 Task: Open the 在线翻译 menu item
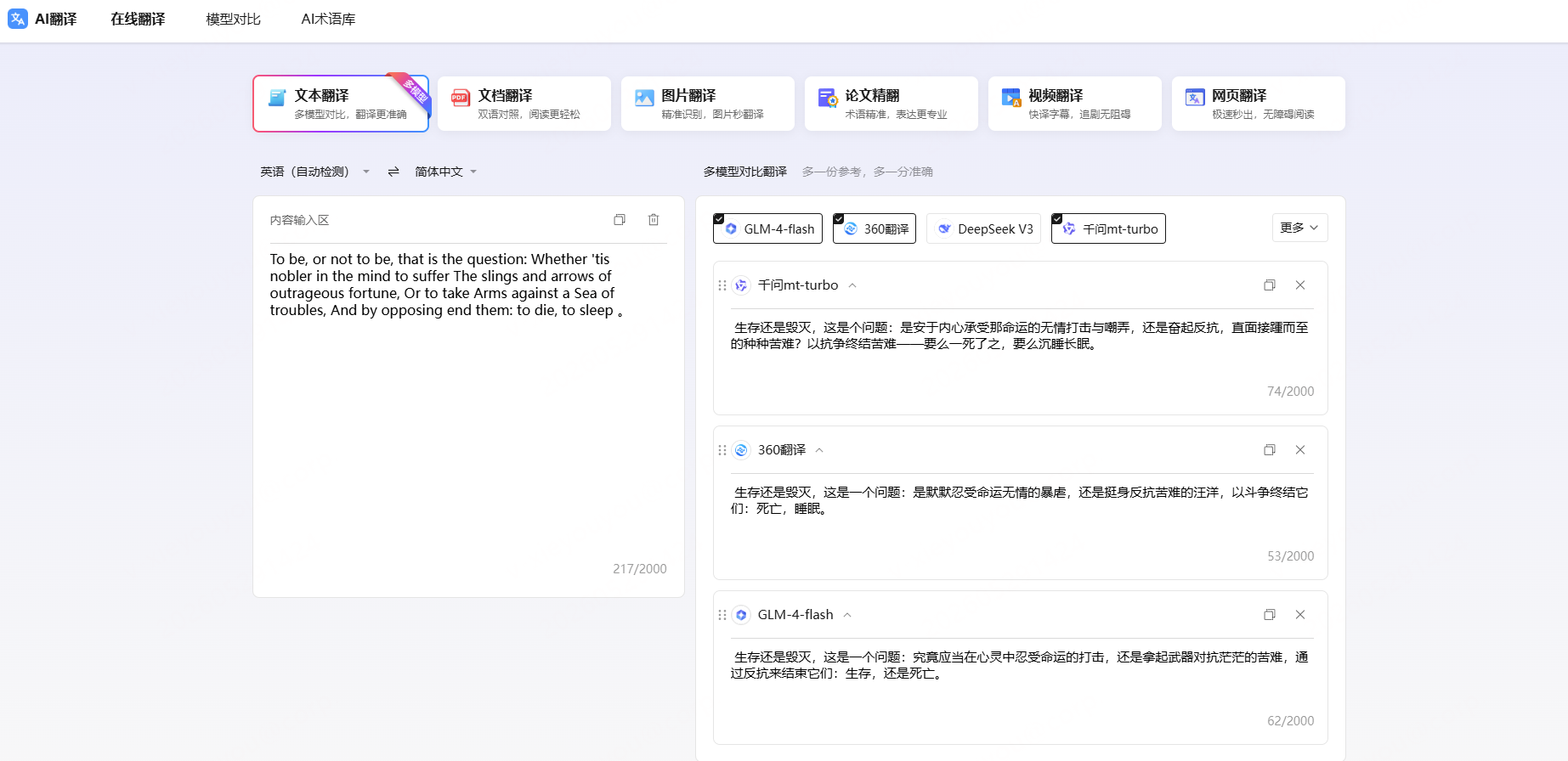pos(138,19)
